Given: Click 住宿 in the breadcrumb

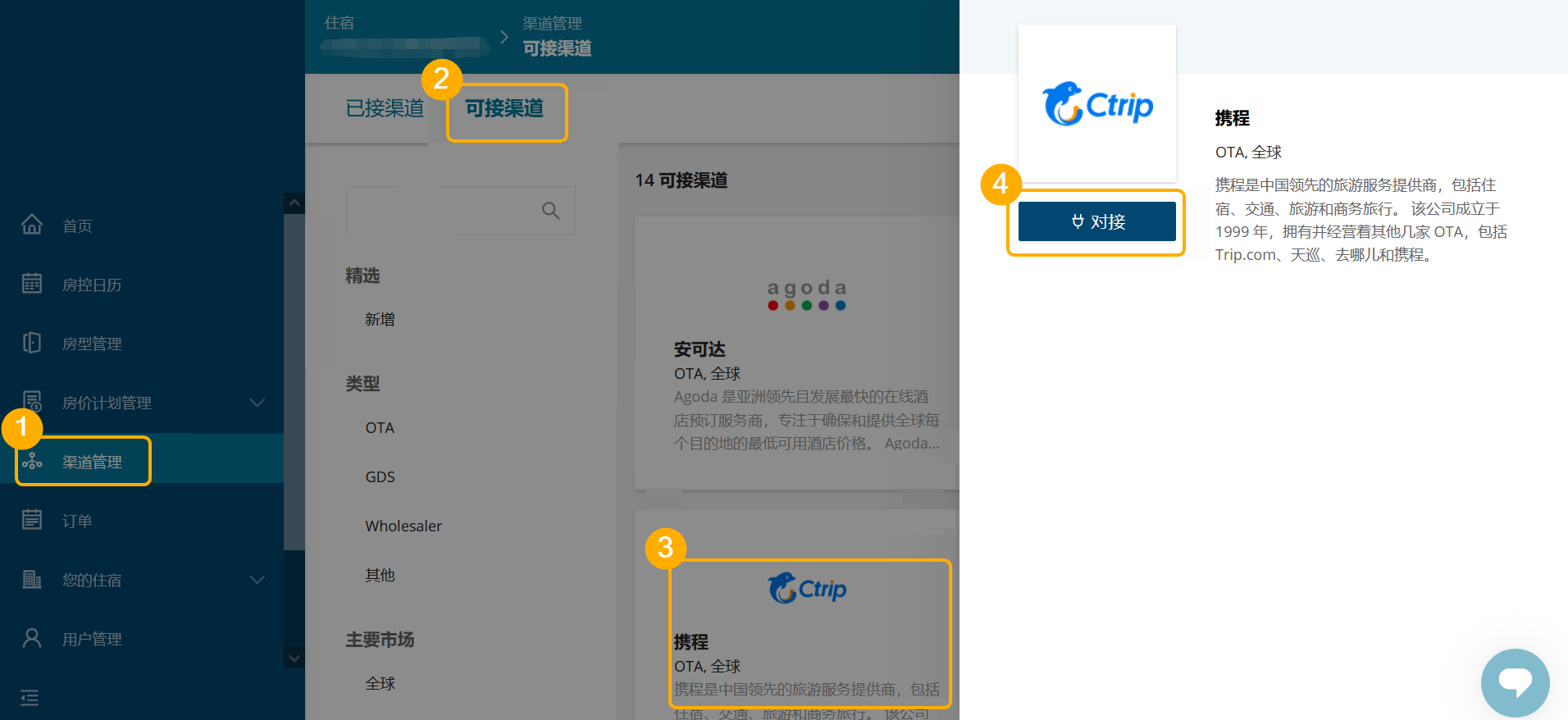Looking at the screenshot, I should 340,23.
